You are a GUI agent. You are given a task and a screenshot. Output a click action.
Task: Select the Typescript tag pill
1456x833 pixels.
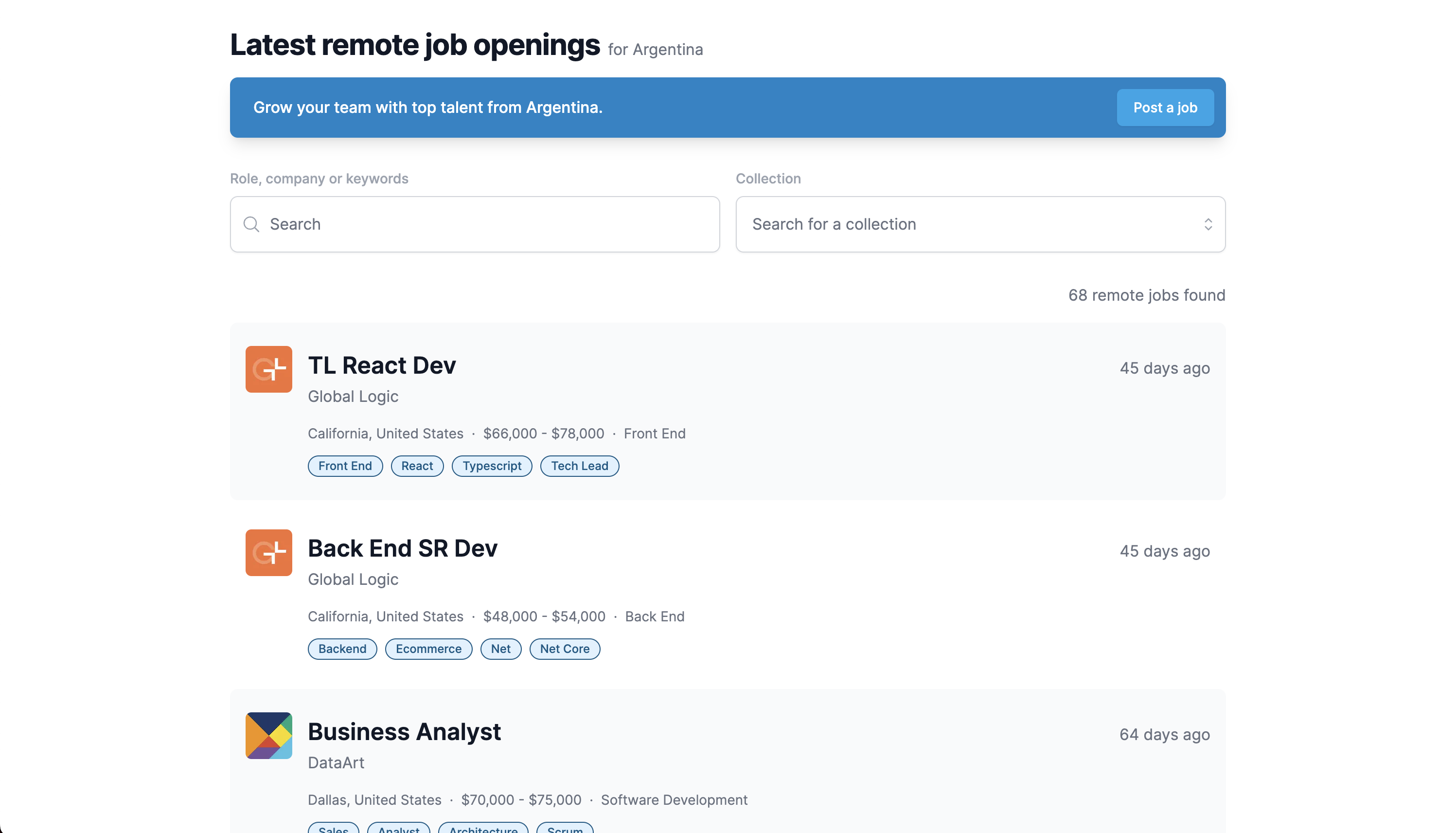tap(492, 466)
